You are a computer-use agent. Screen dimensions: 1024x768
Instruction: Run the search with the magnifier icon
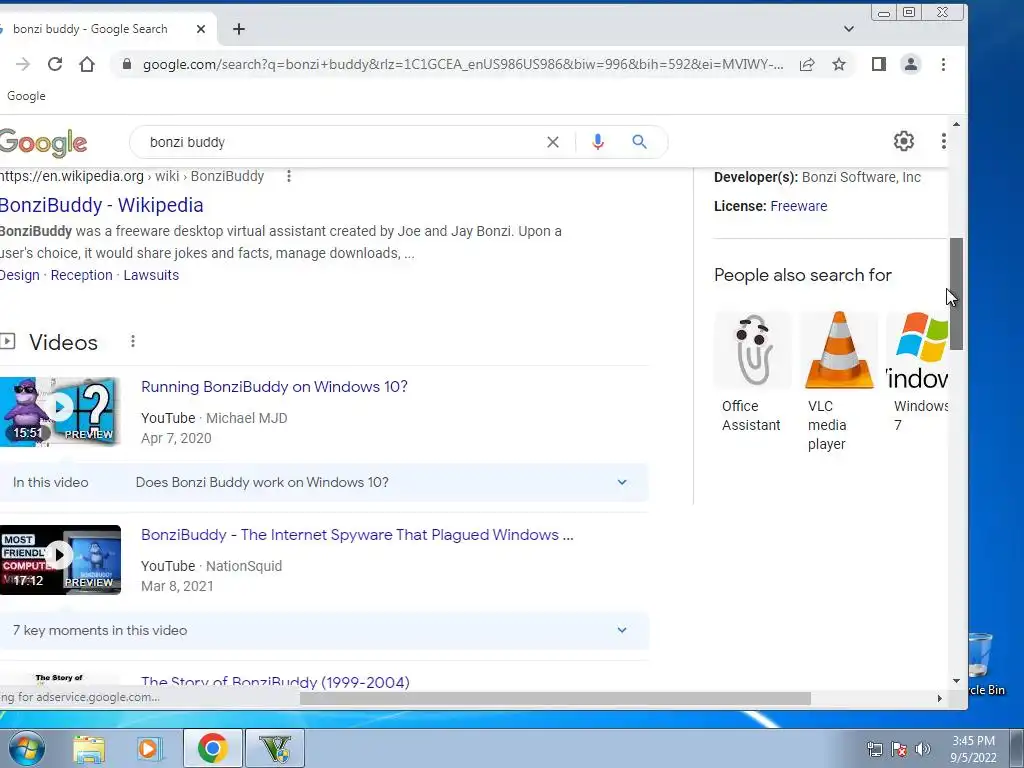tap(639, 142)
